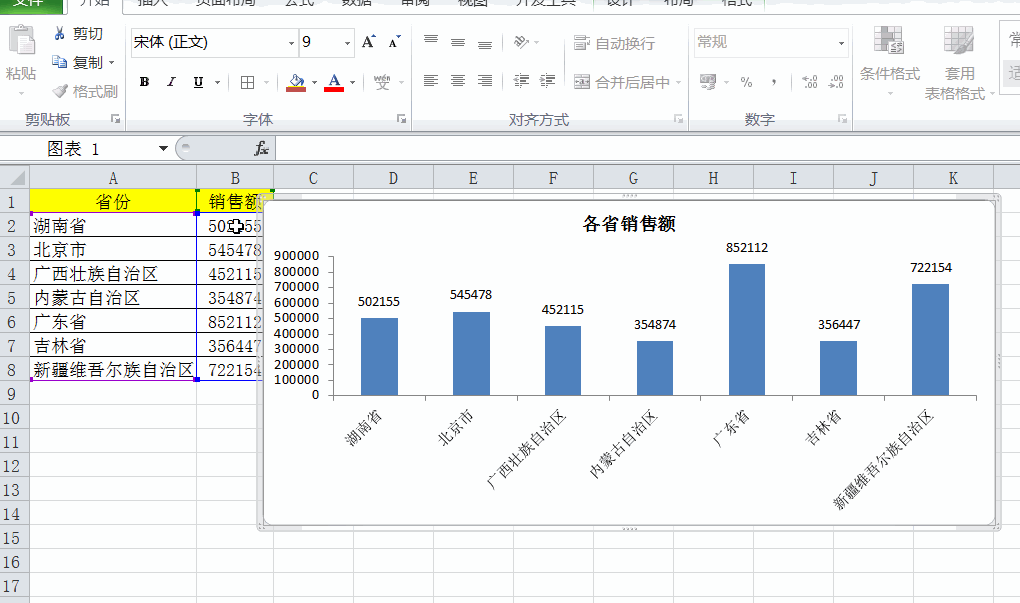
Task: Expand Merge and Center dropdown arrow
Action: point(678,83)
